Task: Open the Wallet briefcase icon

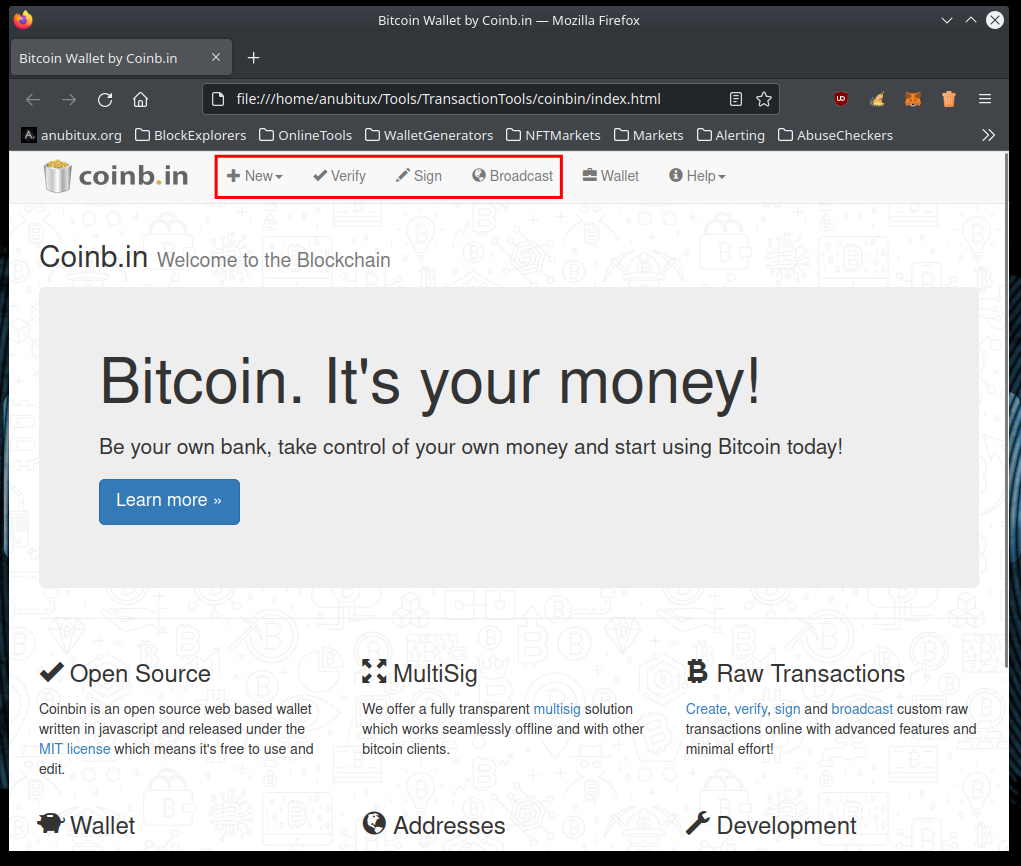Action: point(589,175)
